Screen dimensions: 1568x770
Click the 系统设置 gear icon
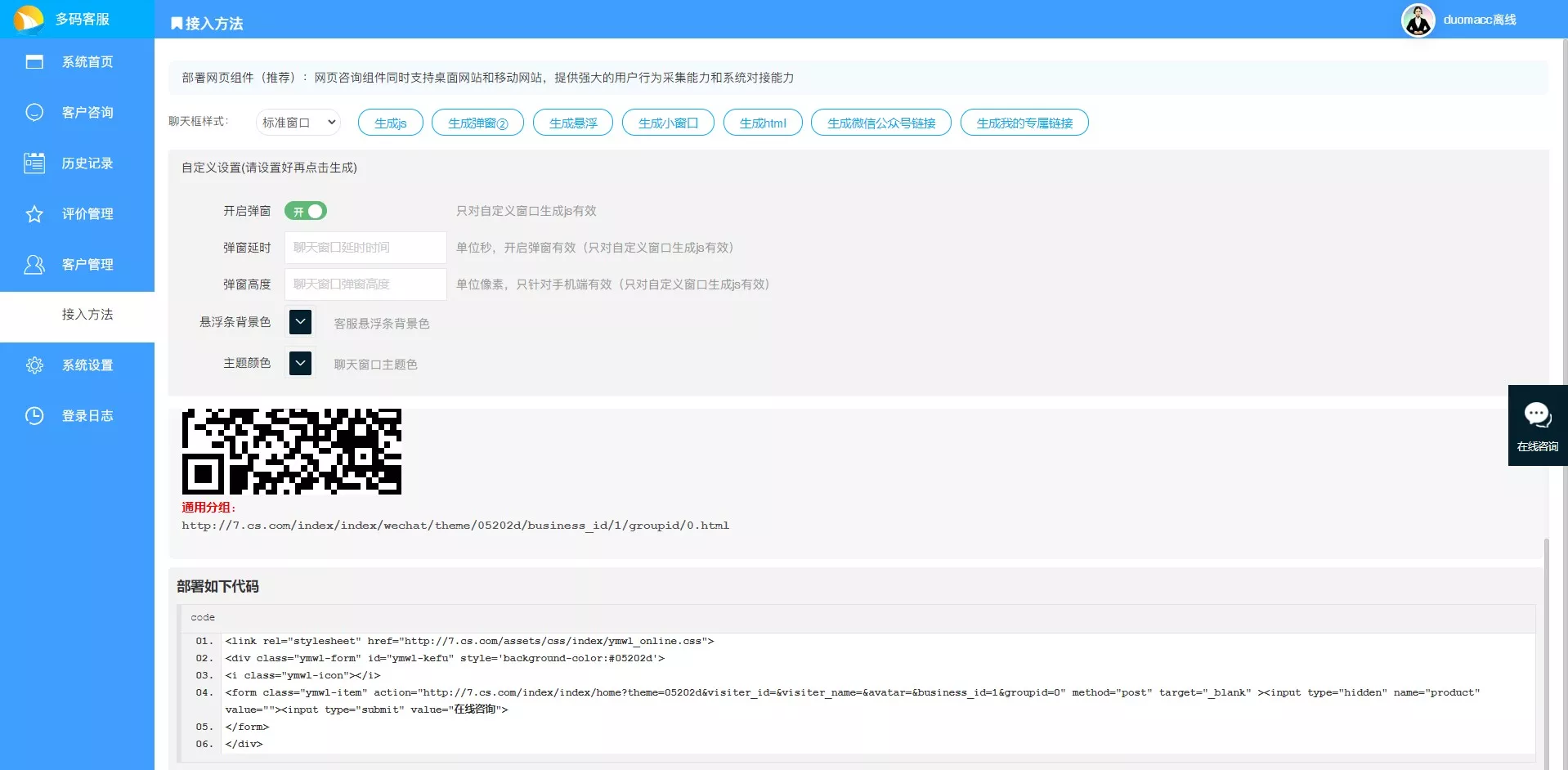point(34,365)
